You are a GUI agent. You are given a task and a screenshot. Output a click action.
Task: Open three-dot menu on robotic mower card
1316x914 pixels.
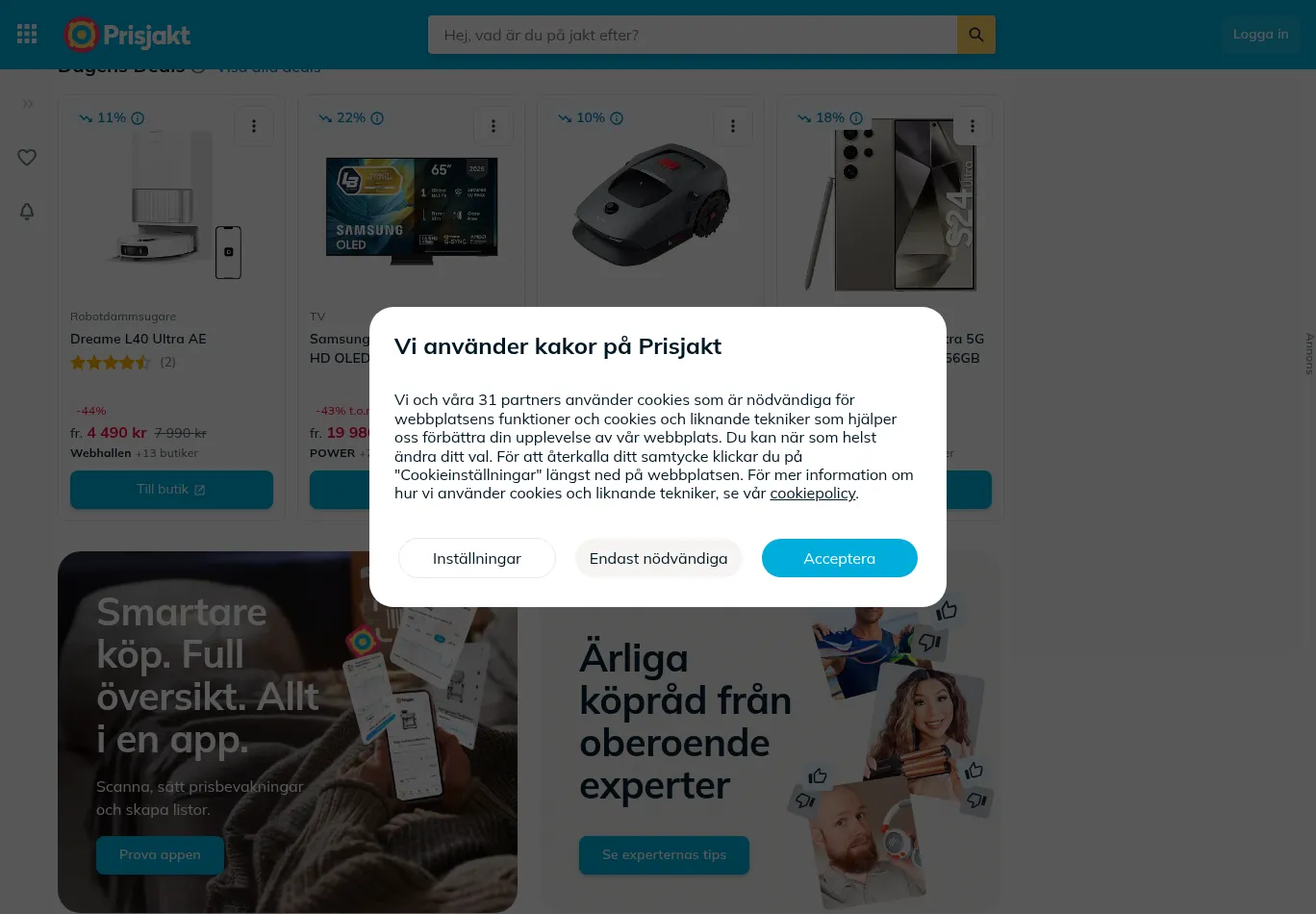[x=733, y=126]
